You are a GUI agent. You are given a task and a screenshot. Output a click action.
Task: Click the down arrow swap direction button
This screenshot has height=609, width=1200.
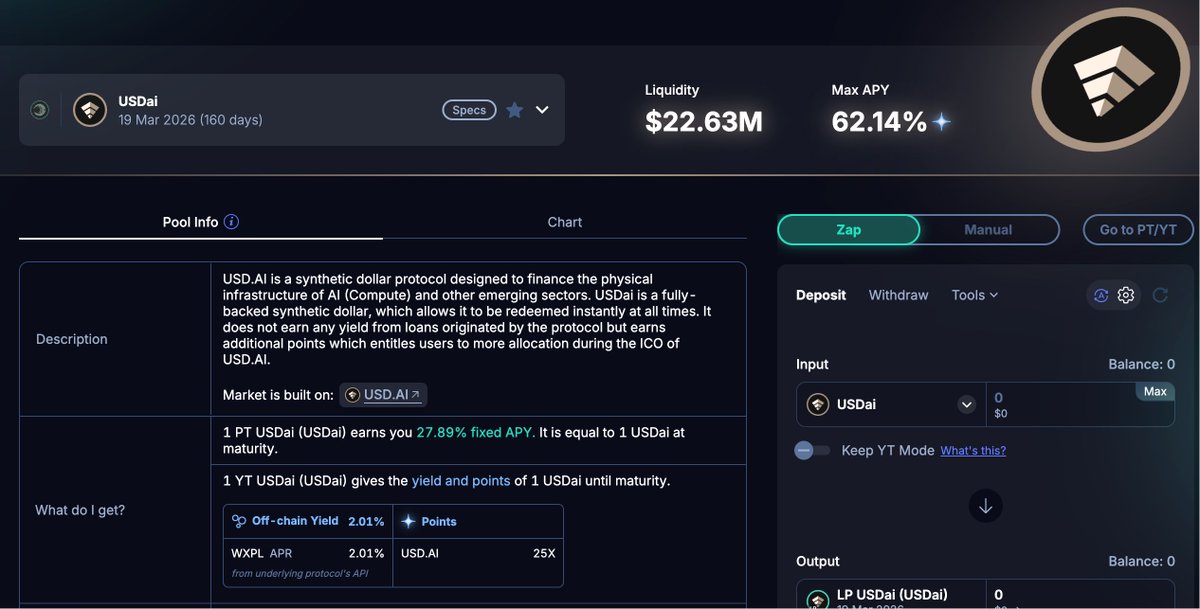[x=985, y=506]
